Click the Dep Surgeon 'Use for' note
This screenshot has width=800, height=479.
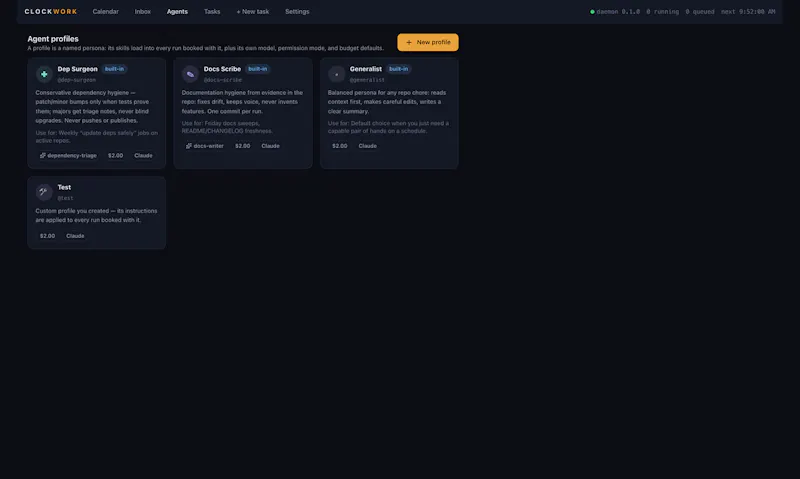[96, 137]
